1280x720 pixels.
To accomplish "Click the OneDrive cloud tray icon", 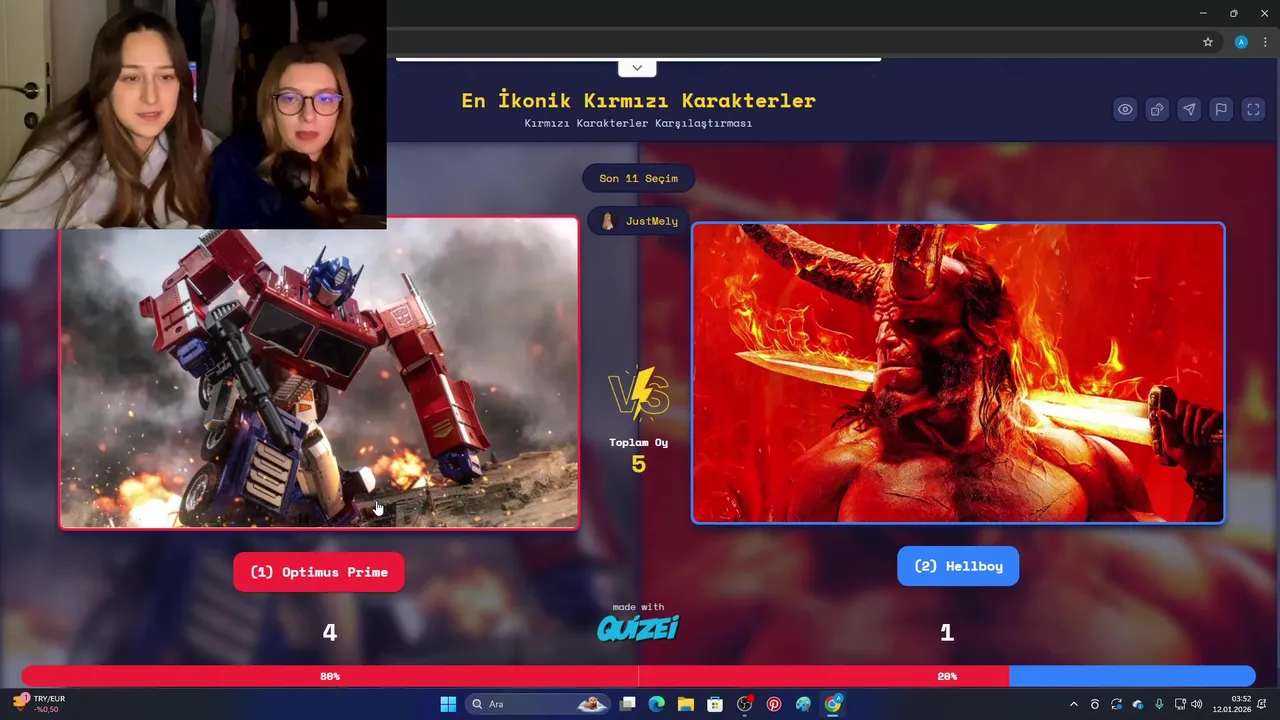I will 1137,705.
